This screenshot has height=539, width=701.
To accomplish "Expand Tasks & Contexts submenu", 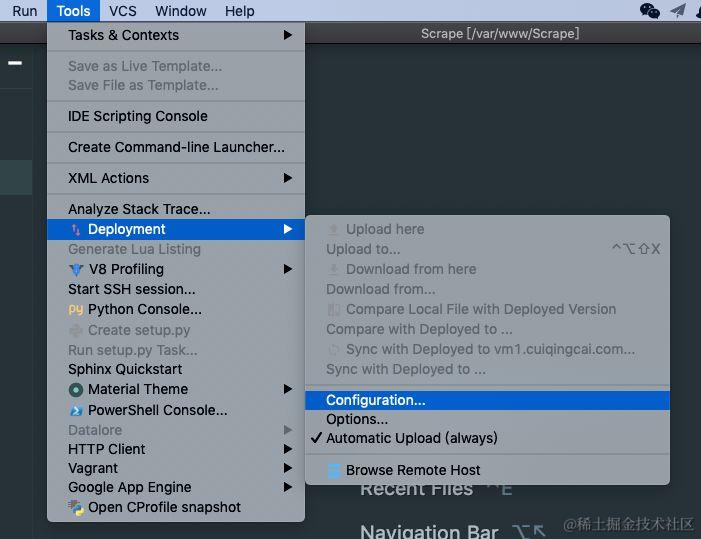I will [x=176, y=35].
